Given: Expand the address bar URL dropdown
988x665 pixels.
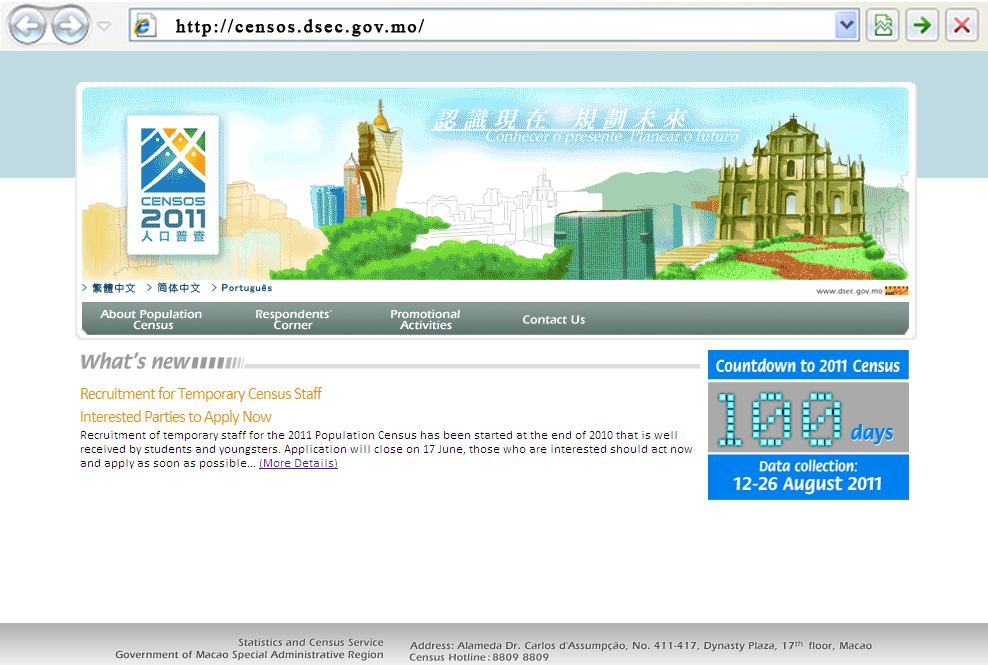Looking at the screenshot, I should (x=846, y=26).
